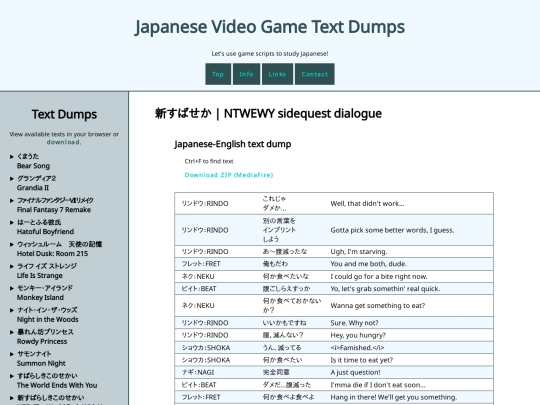
Task: Select The World Ends With You sidebar item
Action: [57, 381]
